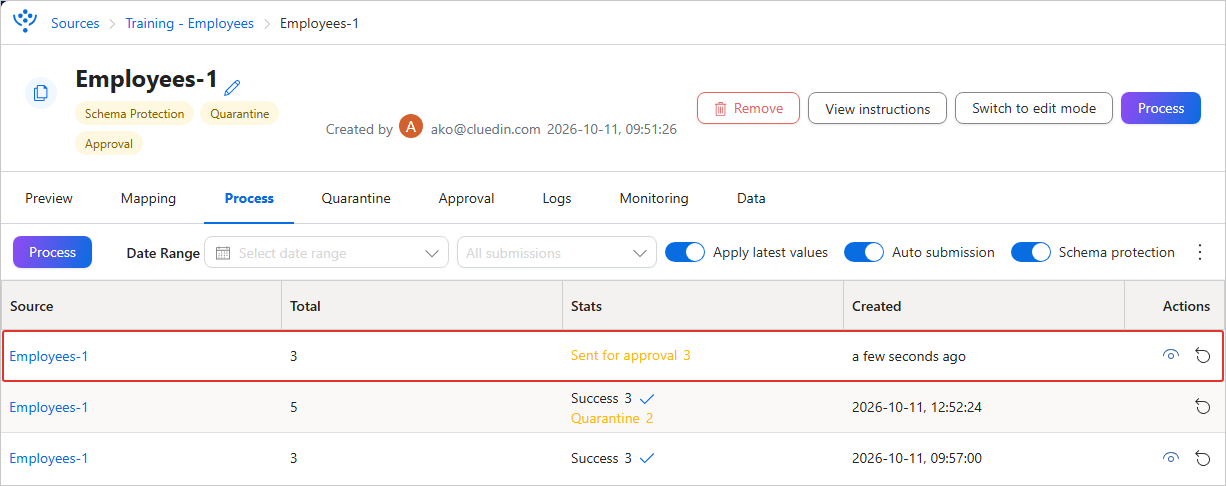This screenshot has height=486, width=1226.
Task: Click the CluedIn logo icon
Action: [x=25, y=20]
